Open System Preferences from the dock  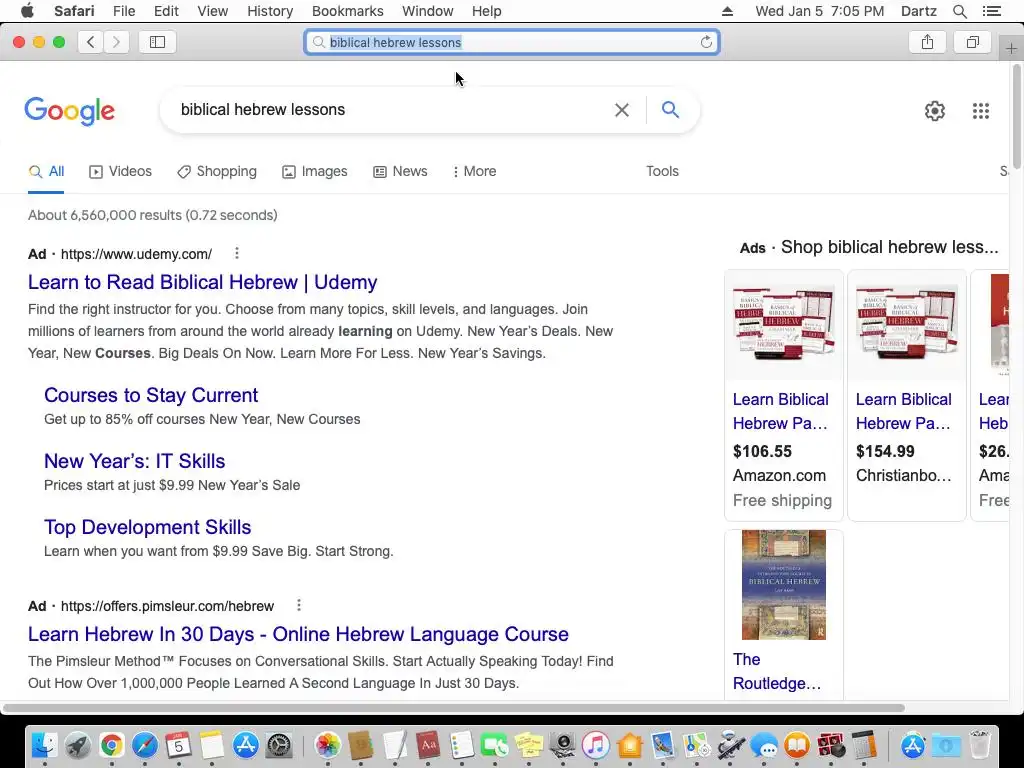tap(280, 745)
